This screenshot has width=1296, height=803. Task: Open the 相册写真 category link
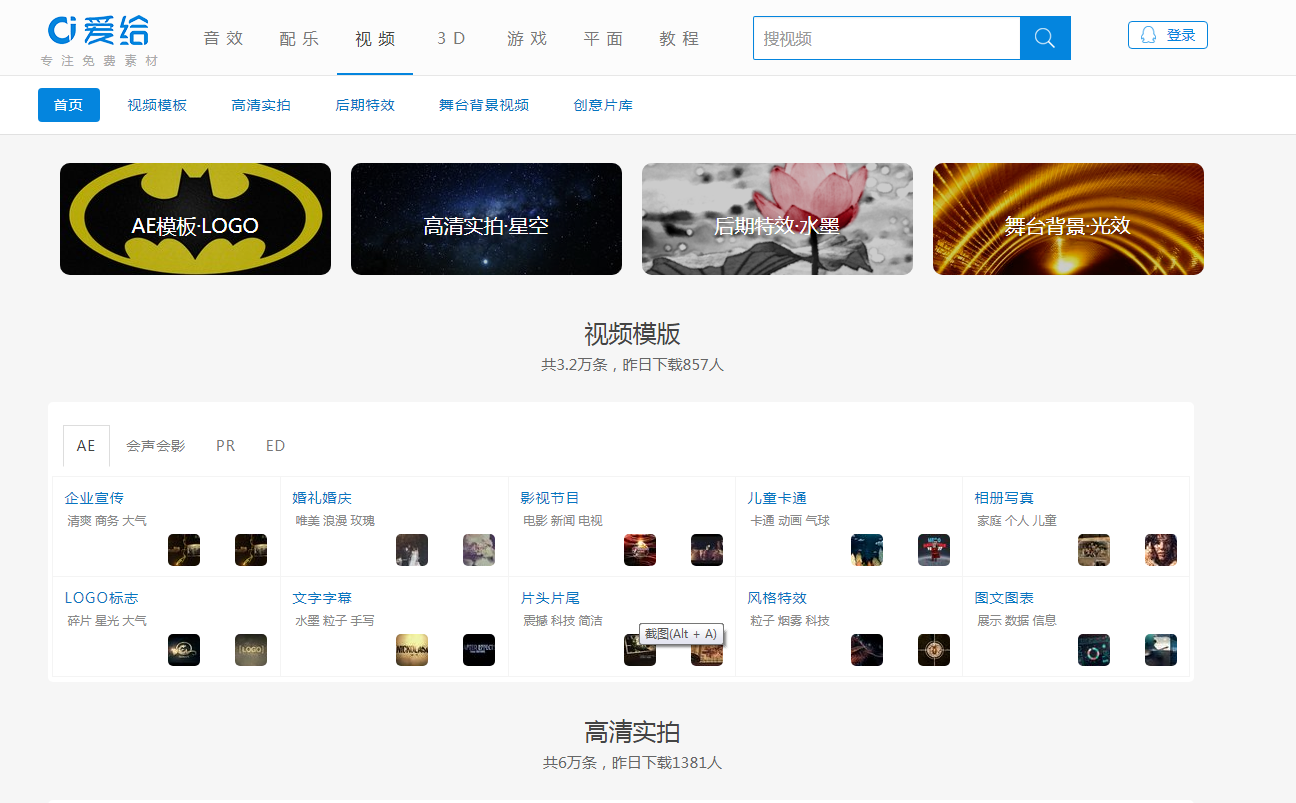point(1004,498)
